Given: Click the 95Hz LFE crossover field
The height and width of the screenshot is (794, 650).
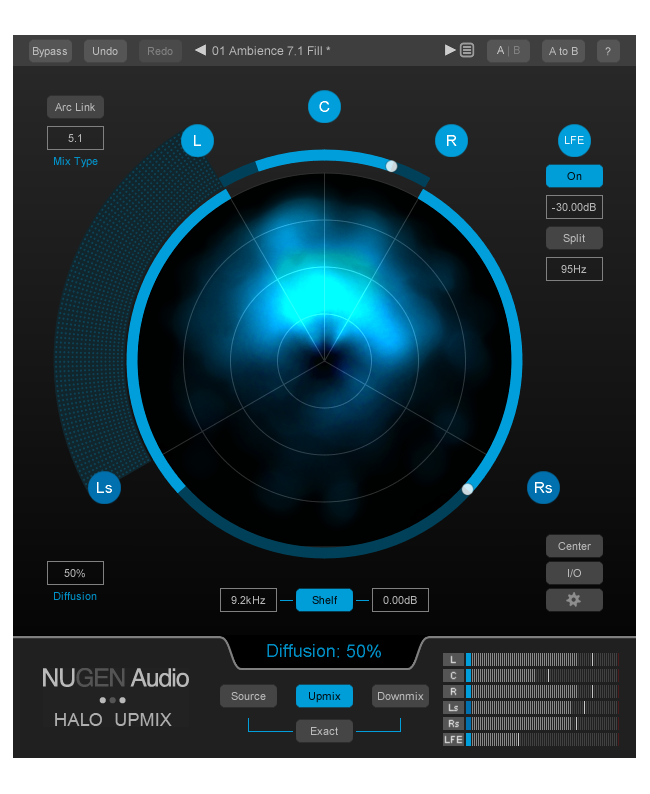Looking at the screenshot, I should (574, 269).
